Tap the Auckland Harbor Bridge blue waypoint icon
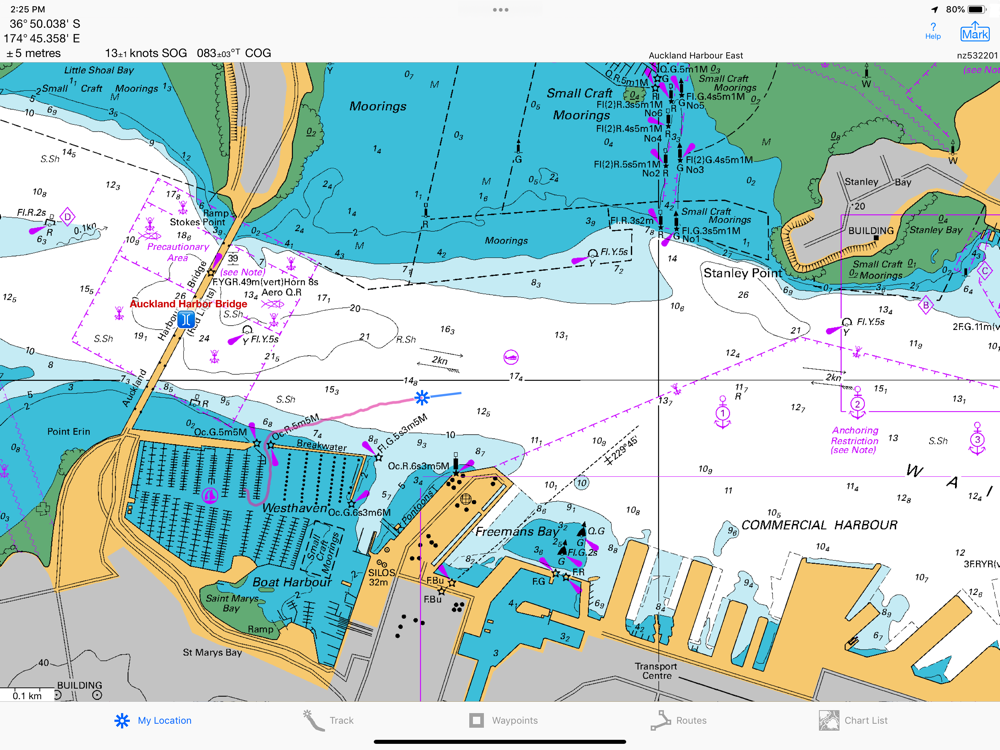 186,320
